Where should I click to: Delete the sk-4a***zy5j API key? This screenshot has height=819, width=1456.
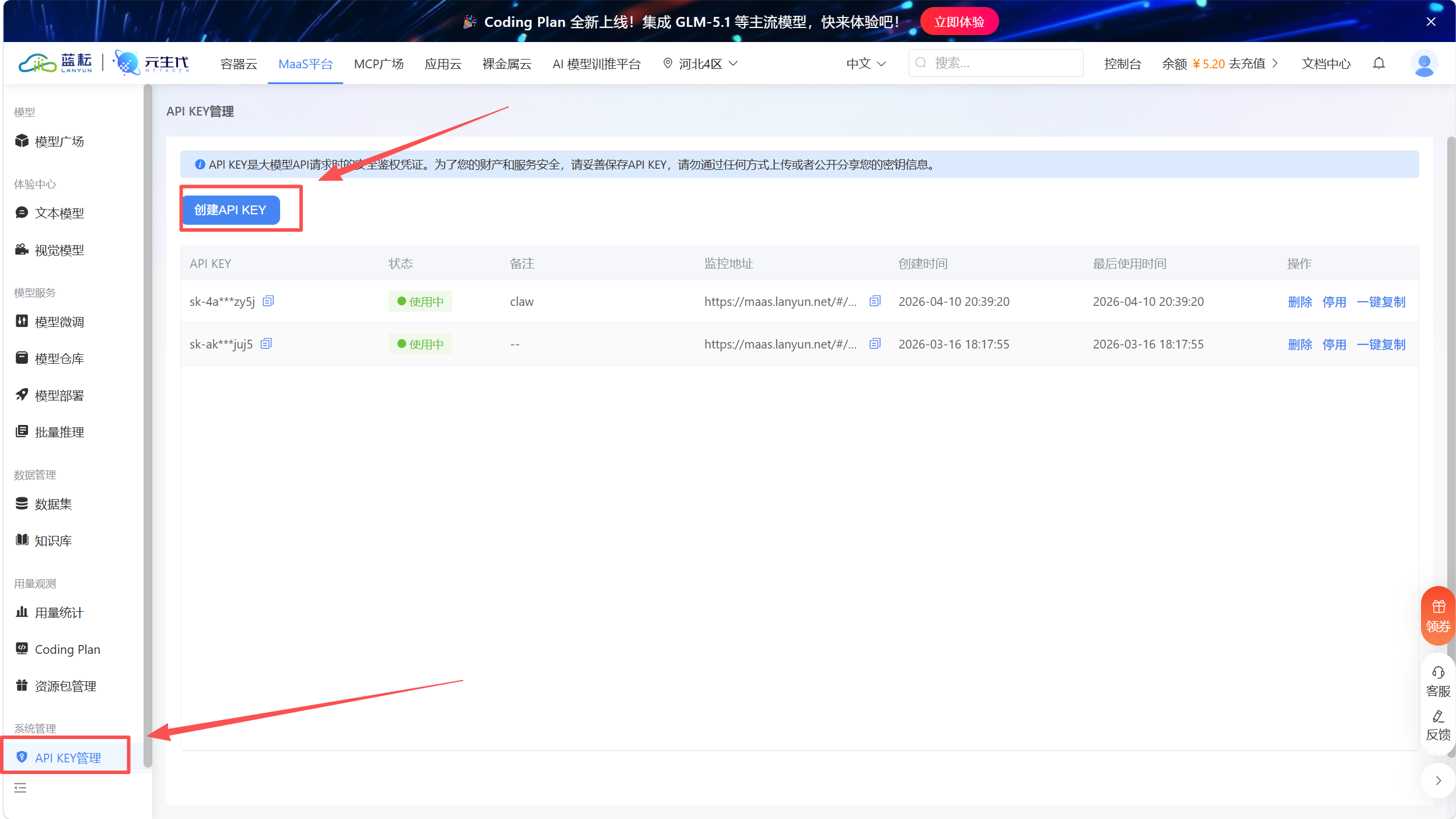[x=1300, y=302]
